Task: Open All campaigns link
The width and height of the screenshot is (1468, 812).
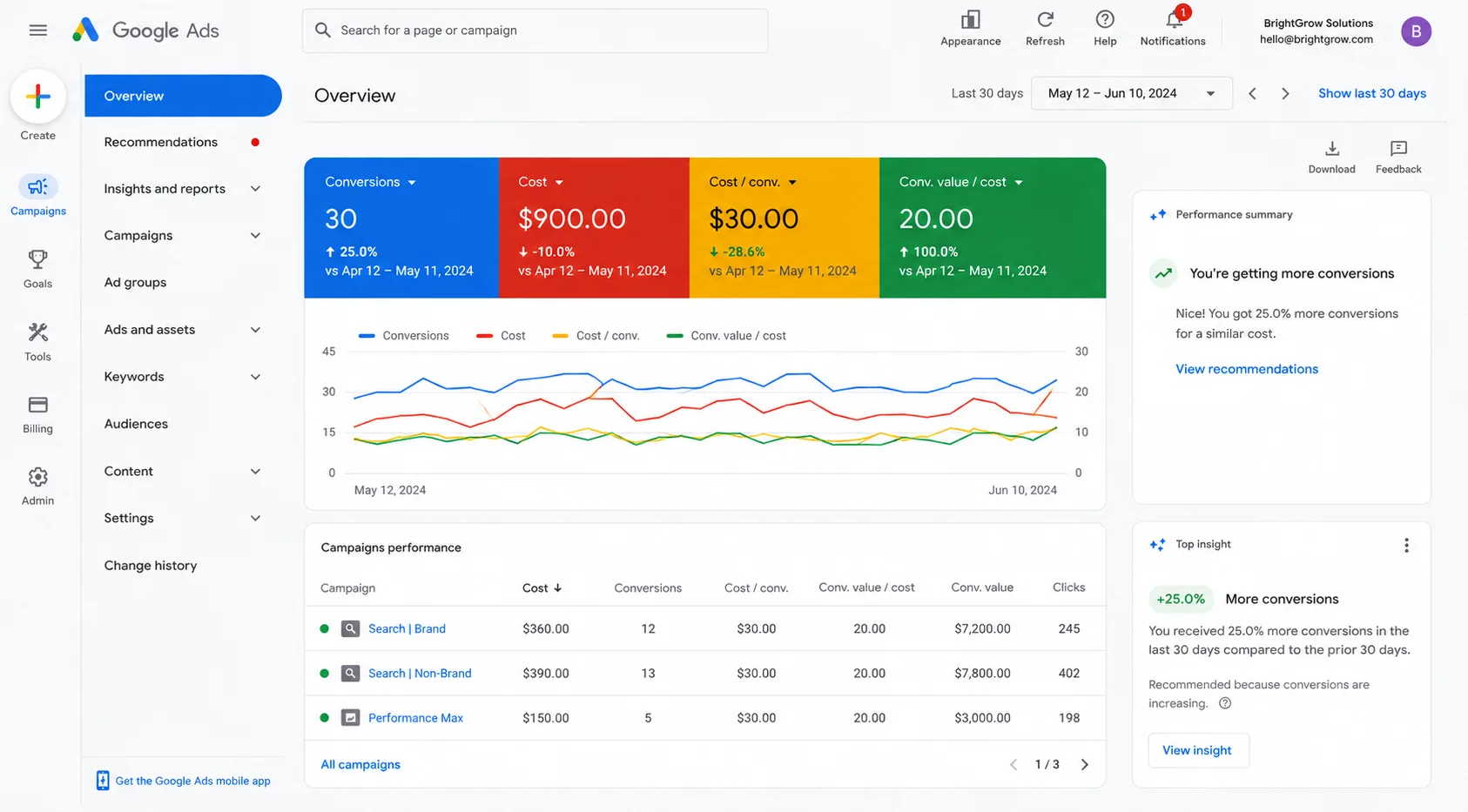Action: 360,765
